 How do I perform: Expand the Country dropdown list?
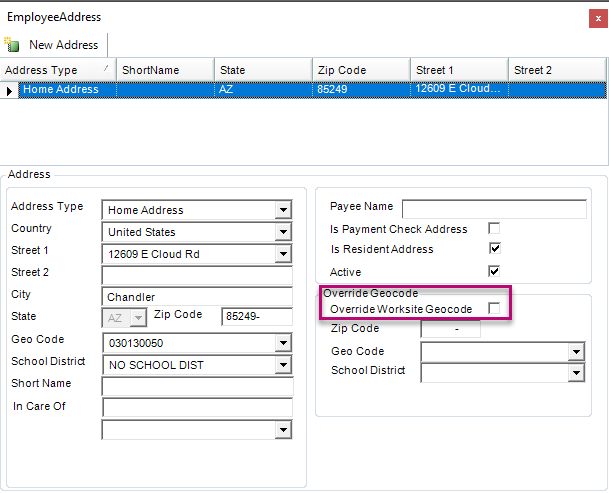284,232
